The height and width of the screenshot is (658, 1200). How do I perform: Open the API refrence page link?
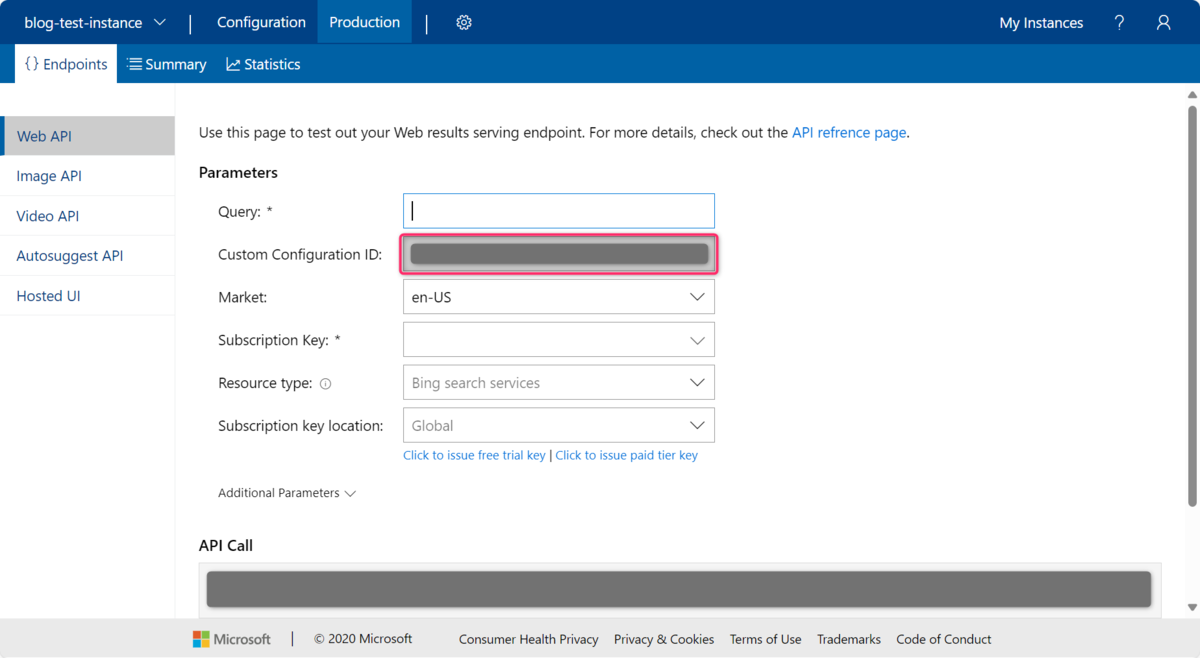tap(849, 132)
